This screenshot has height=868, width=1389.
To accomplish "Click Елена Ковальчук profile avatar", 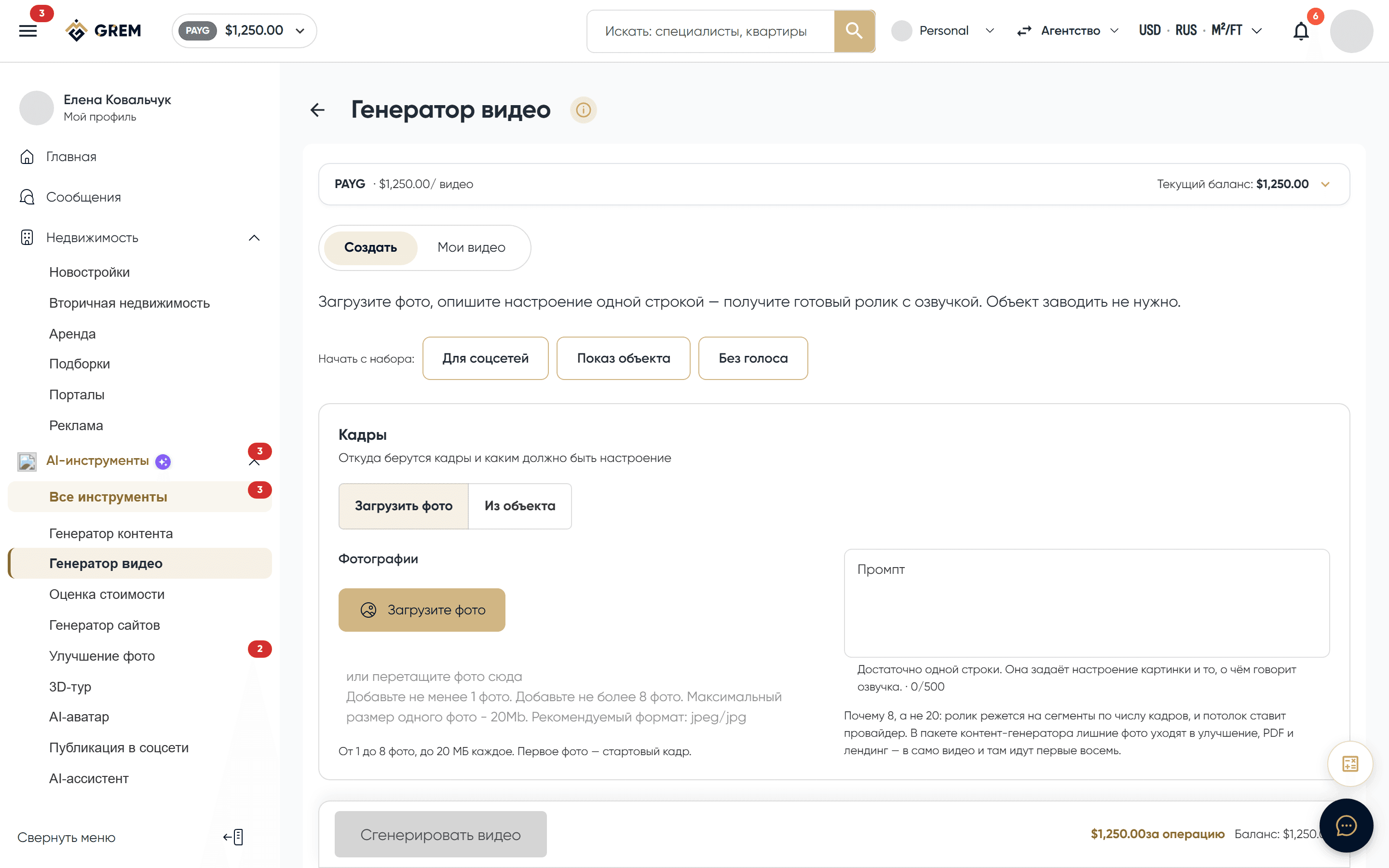I will [37, 108].
